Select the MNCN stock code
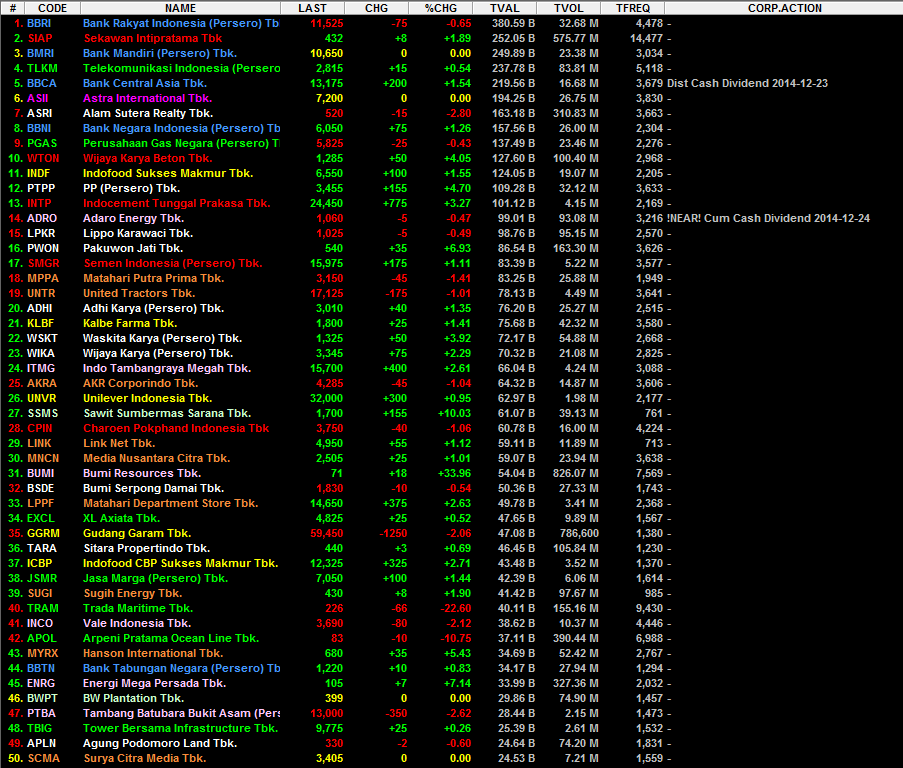The image size is (903, 768). click(x=43, y=458)
